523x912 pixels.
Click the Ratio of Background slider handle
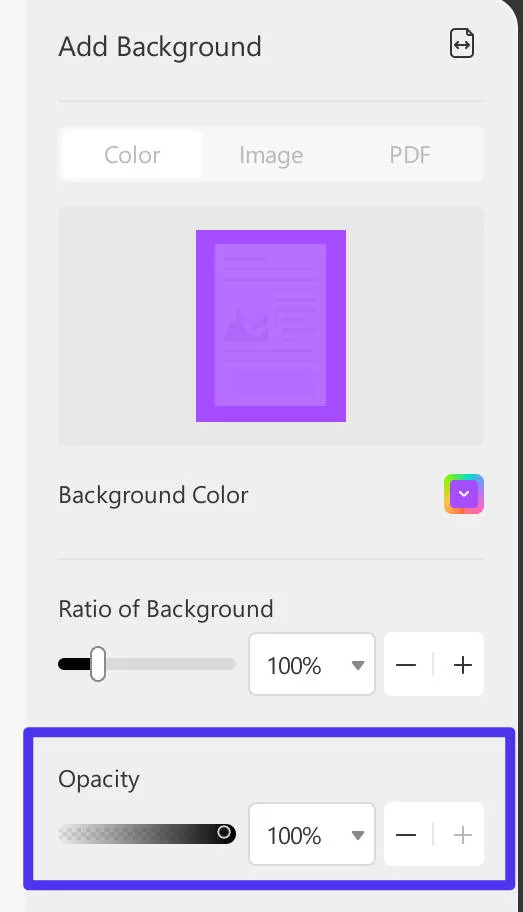click(x=98, y=664)
